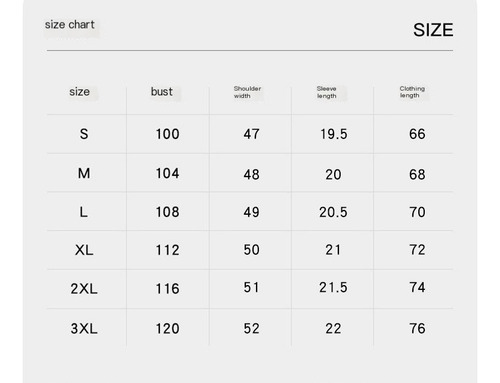Select the 2XL size row label
The image size is (500, 383).
click(84, 289)
